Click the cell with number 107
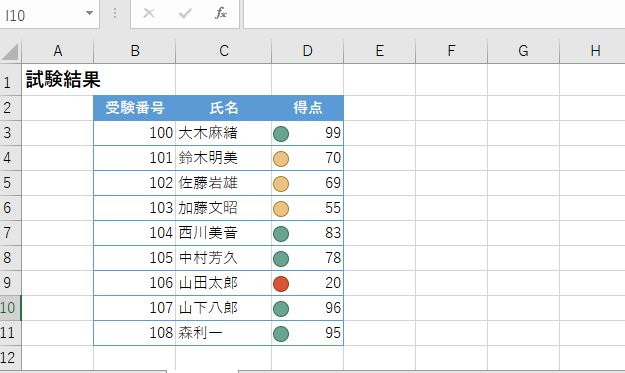625x373 pixels. click(x=135, y=308)
